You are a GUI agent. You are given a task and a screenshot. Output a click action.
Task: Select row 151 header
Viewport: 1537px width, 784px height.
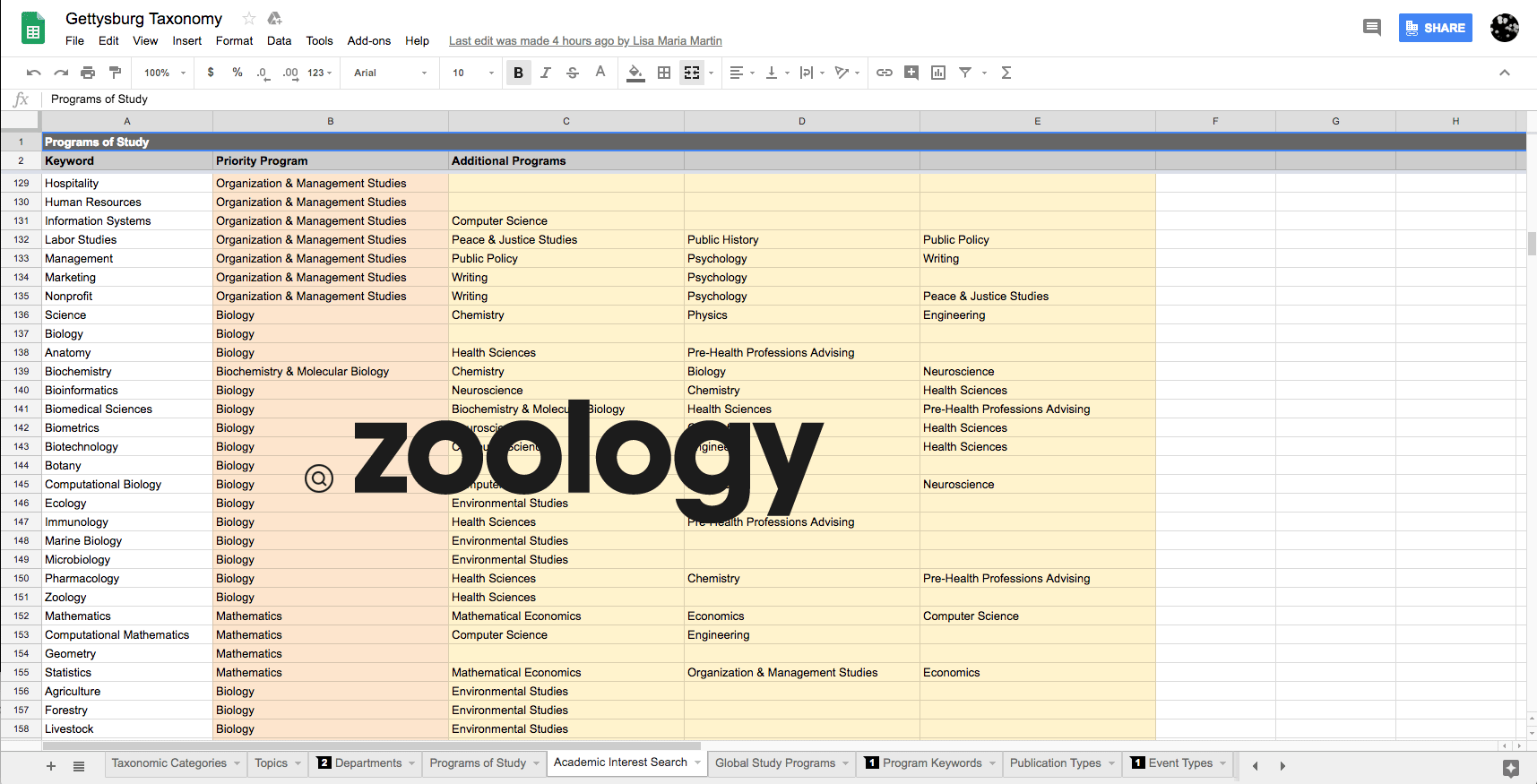[x=21, y=598]
